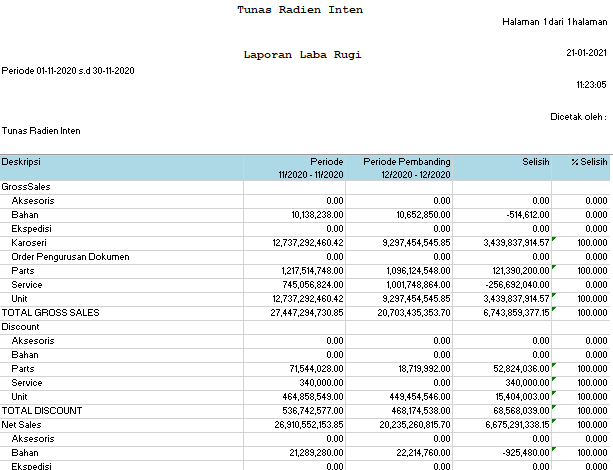Click the value 20,703,435,353.70
This screenshot has height=470, width=613.
pyautogui.click(x=414, y=313)
